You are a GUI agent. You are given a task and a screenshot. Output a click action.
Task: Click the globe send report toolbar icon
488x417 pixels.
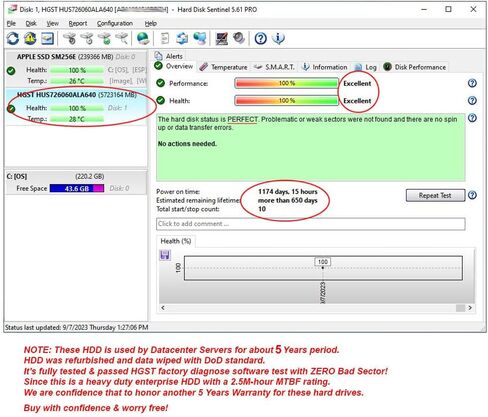[x=143, y=39]
